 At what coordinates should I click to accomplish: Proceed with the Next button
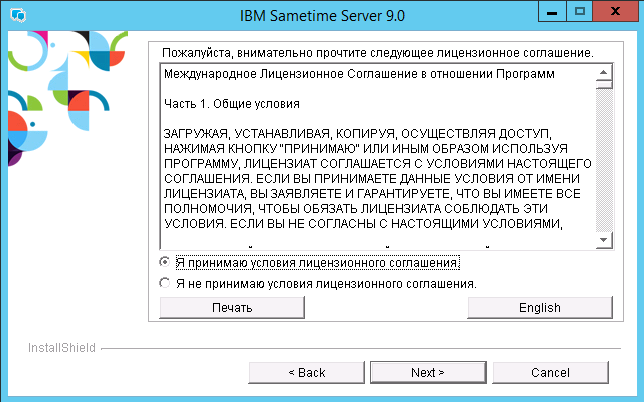[428, 372]
